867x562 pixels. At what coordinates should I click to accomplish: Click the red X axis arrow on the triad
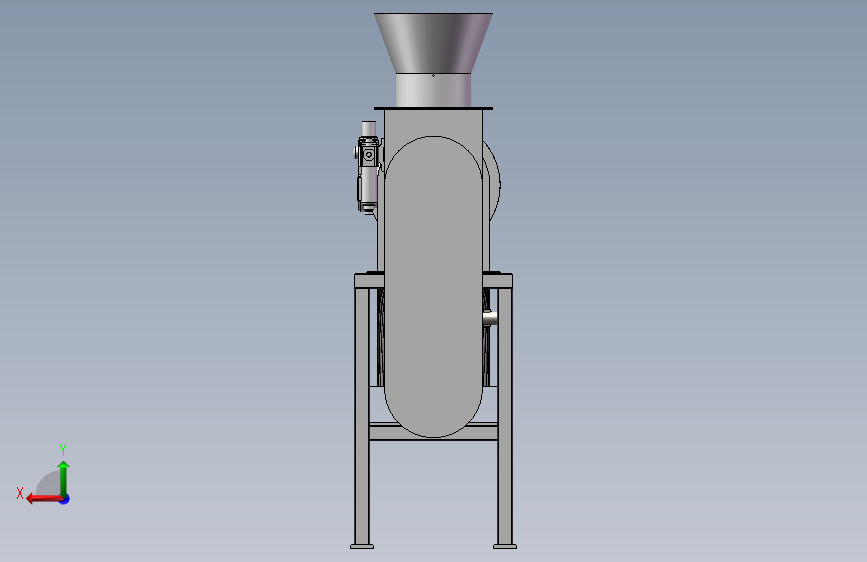click(44, 499)
